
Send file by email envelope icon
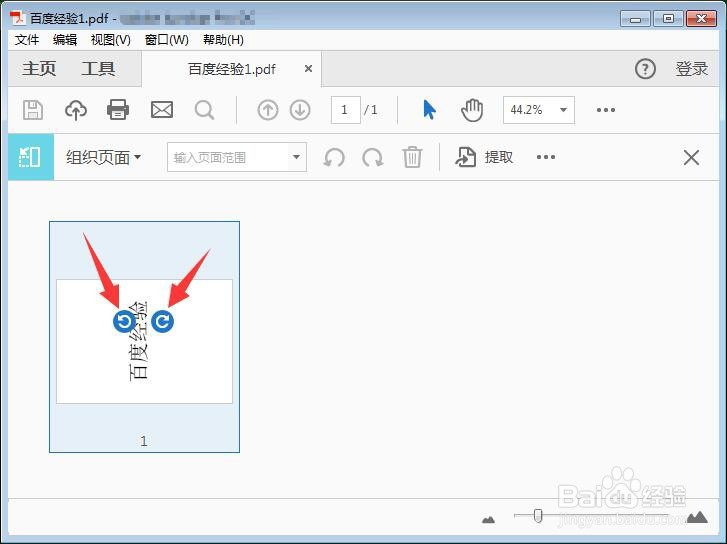[162, 110]
